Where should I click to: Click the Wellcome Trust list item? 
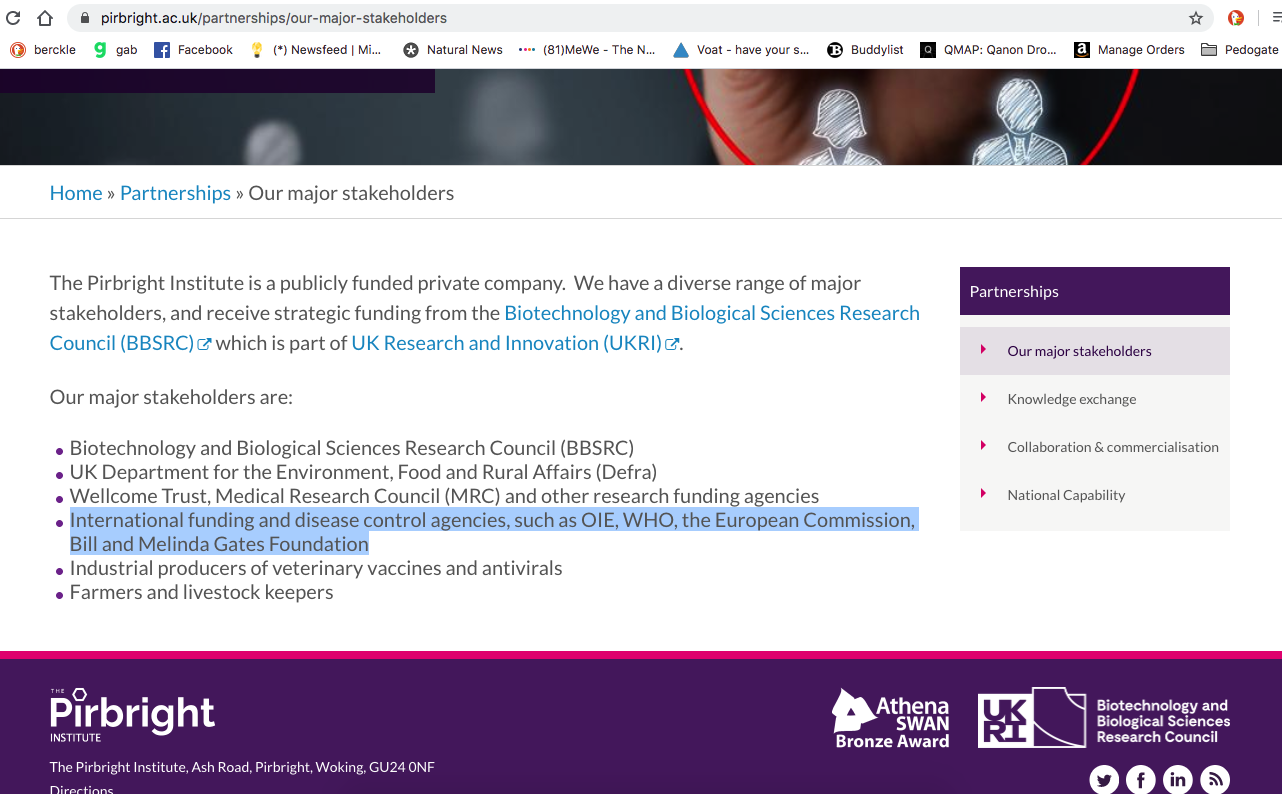coord(444,496)
